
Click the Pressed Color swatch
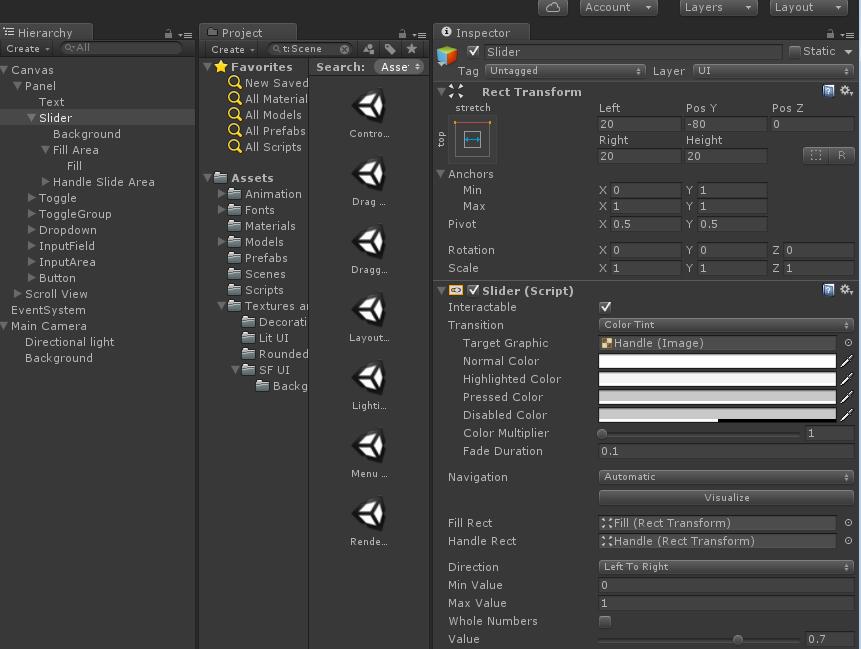point(717,397)
